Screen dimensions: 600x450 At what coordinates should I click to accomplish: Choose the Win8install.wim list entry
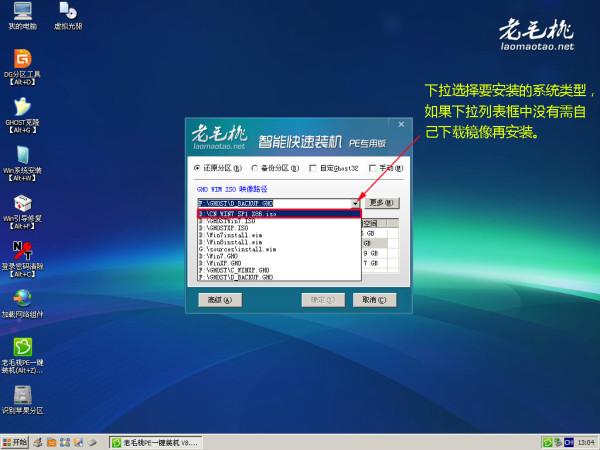pyautogui.click(x=279, y=242)
